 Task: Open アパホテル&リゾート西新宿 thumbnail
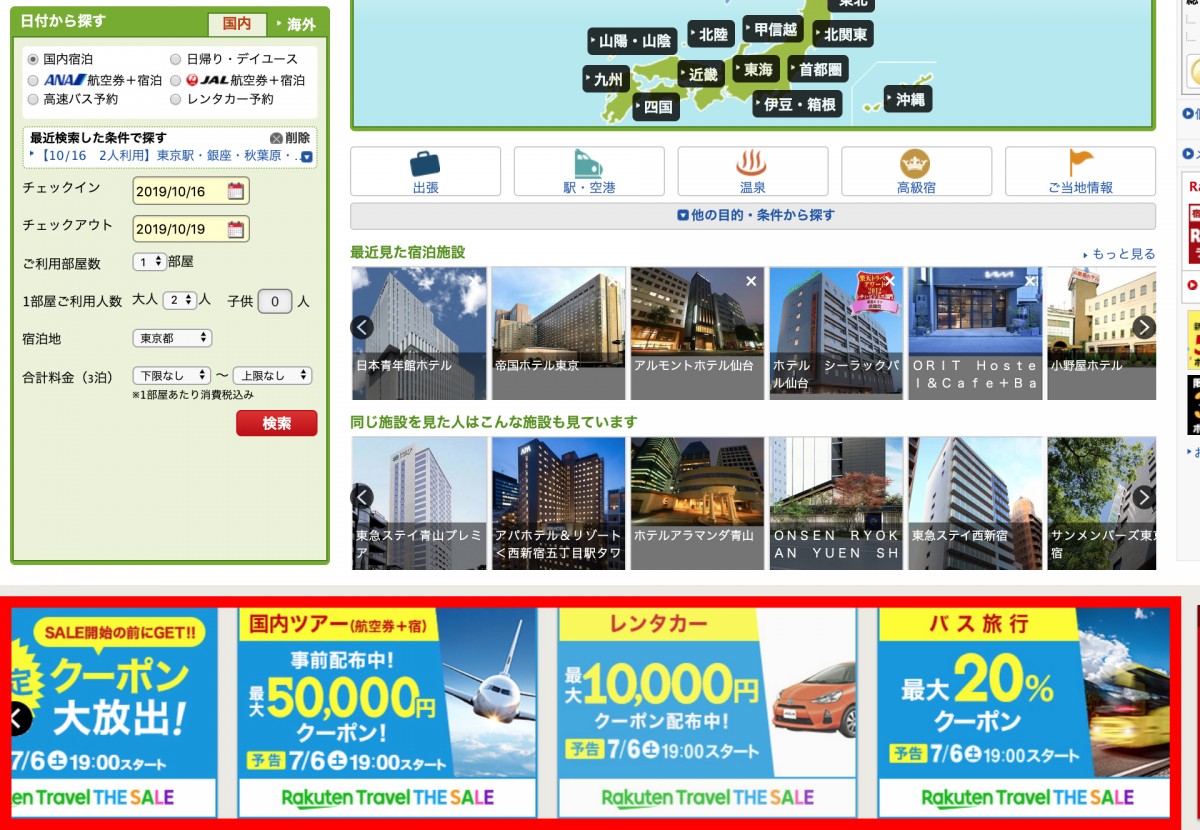coord(558,503)
